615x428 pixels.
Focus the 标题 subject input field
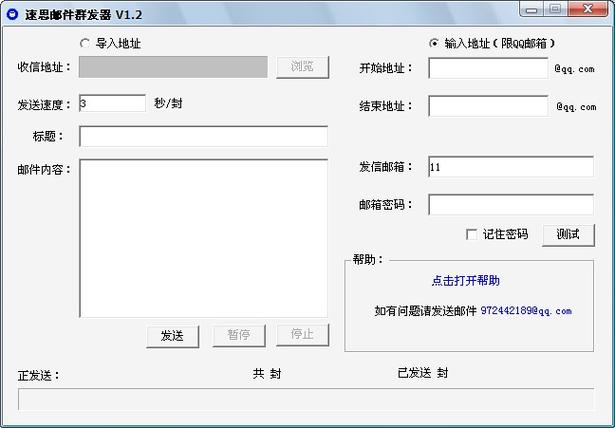coord(203,137)
